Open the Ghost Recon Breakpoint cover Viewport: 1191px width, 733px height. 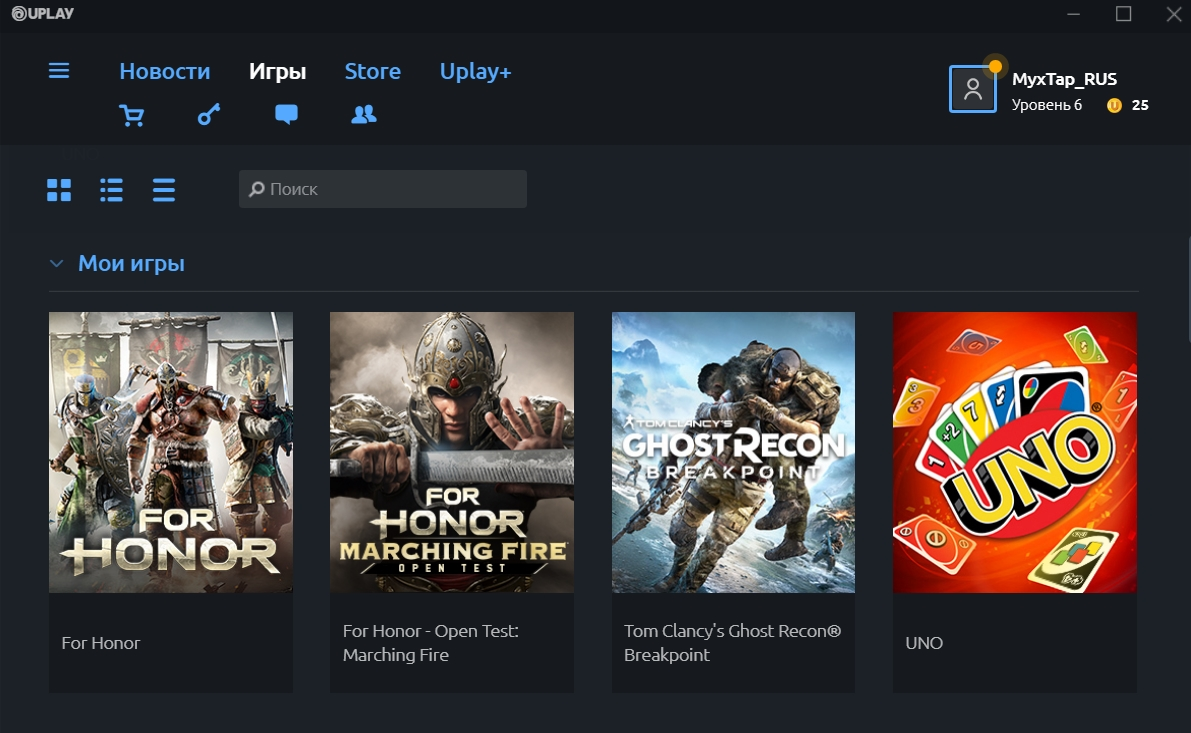(x=733, y=452)
